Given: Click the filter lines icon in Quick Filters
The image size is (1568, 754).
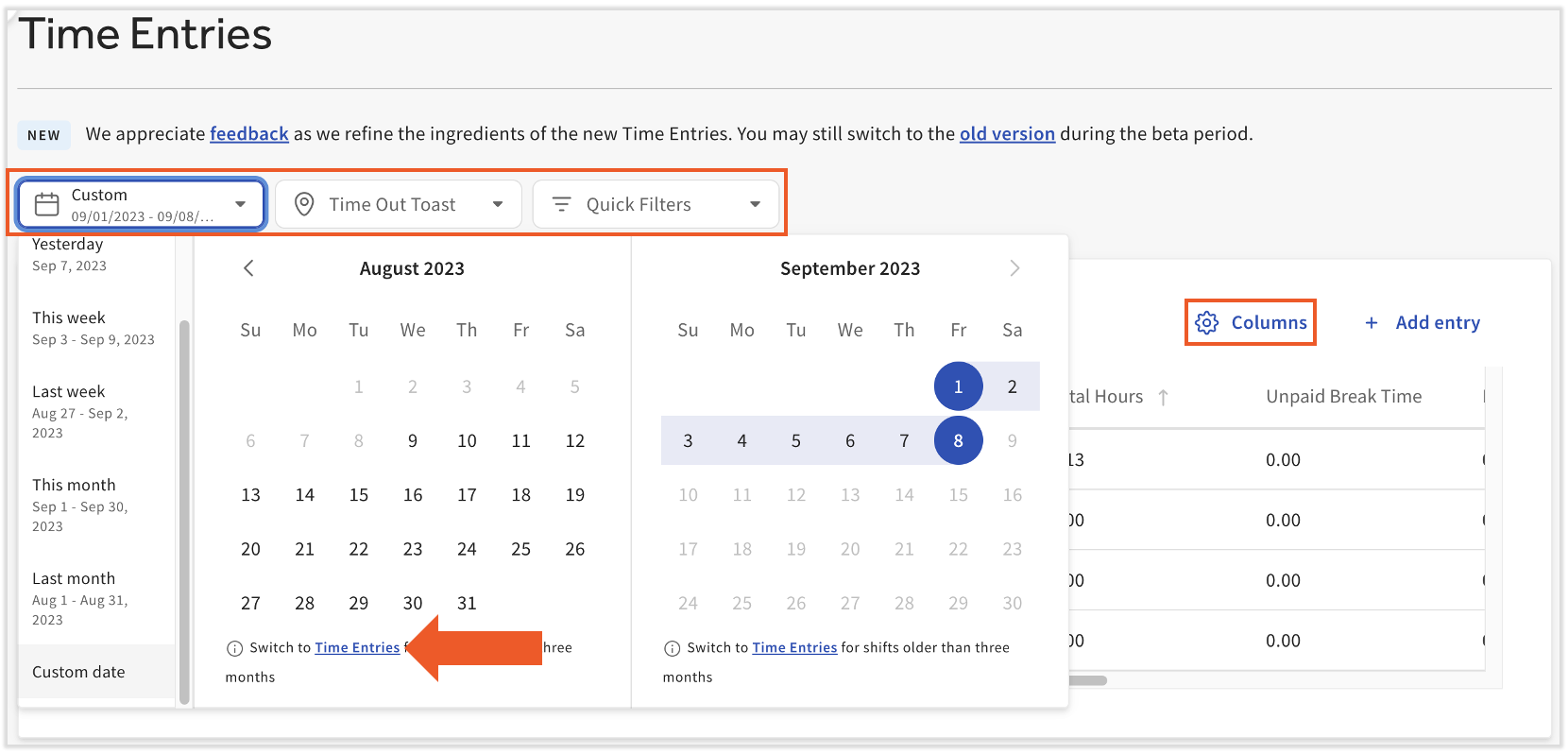Looking at the screenshot, I should point(563,204).
